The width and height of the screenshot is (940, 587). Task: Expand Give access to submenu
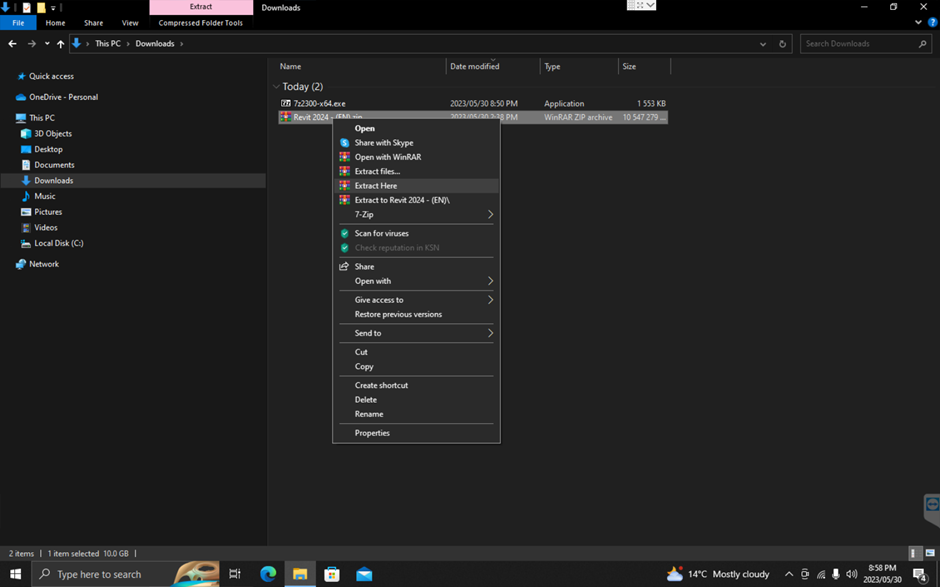coord(416,300)
